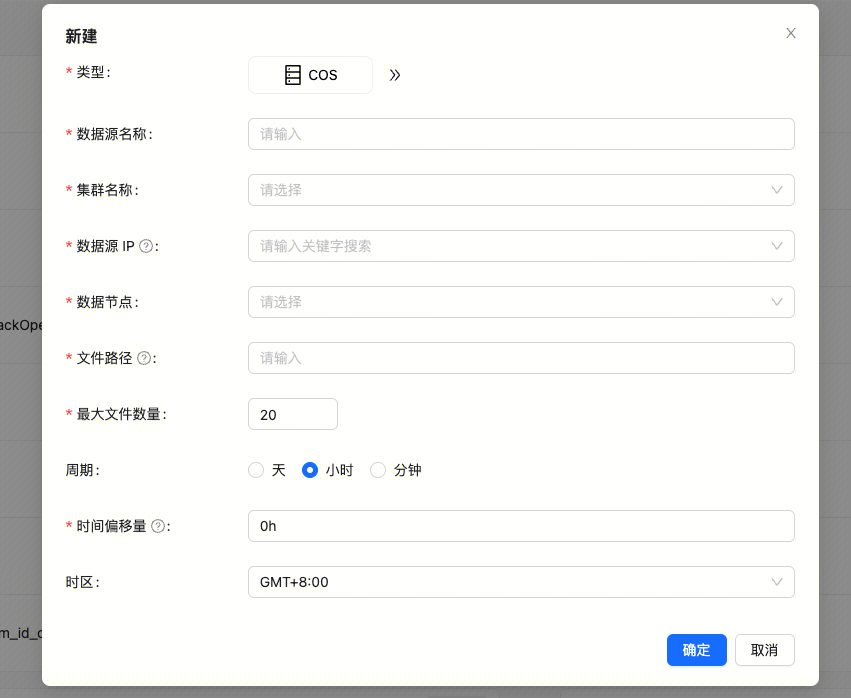
Task: Click the 时间偏移量 field showing 0h
Action: [x=520, y=526]
